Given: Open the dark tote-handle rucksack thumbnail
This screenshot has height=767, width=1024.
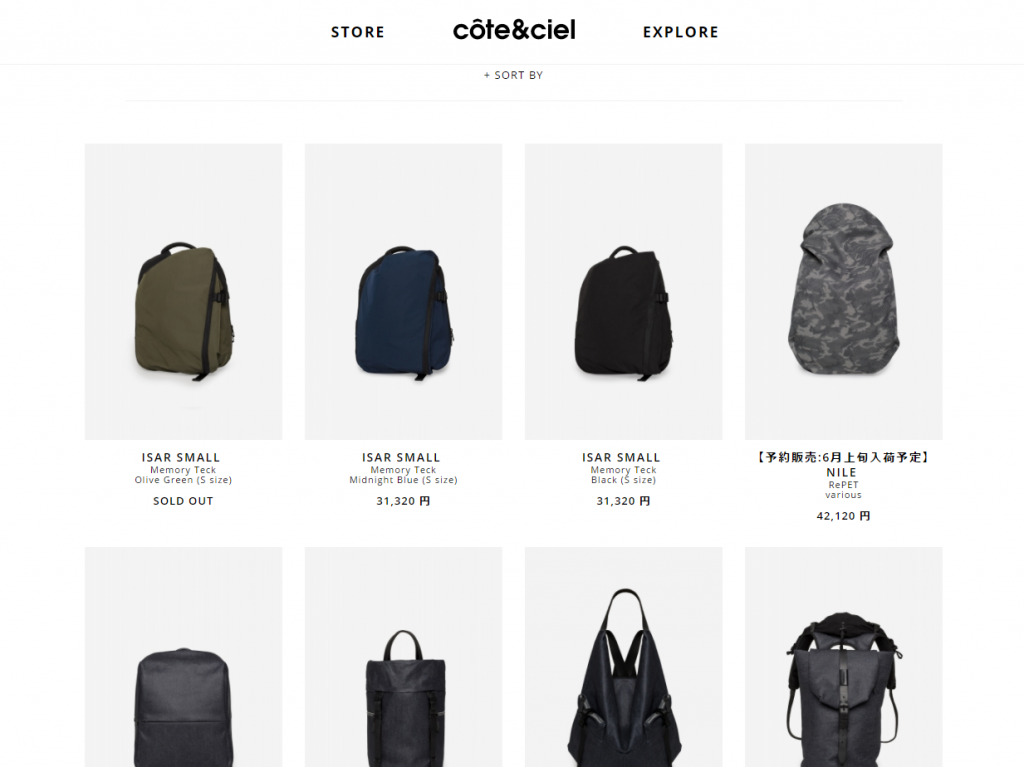Looking at the screenshot, I should pos(404,657).
